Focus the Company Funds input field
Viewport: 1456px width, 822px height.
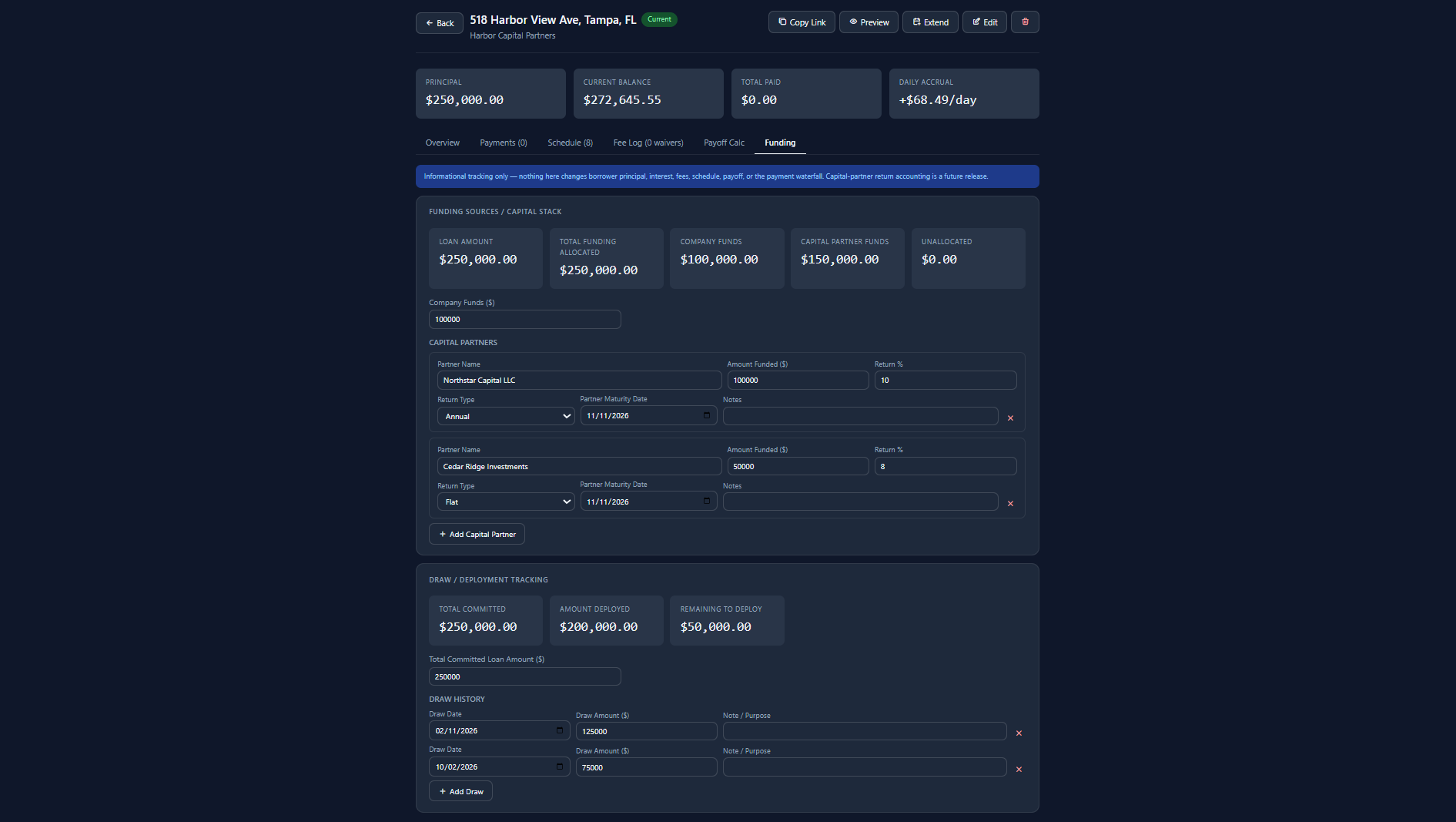tap(525, 319)
